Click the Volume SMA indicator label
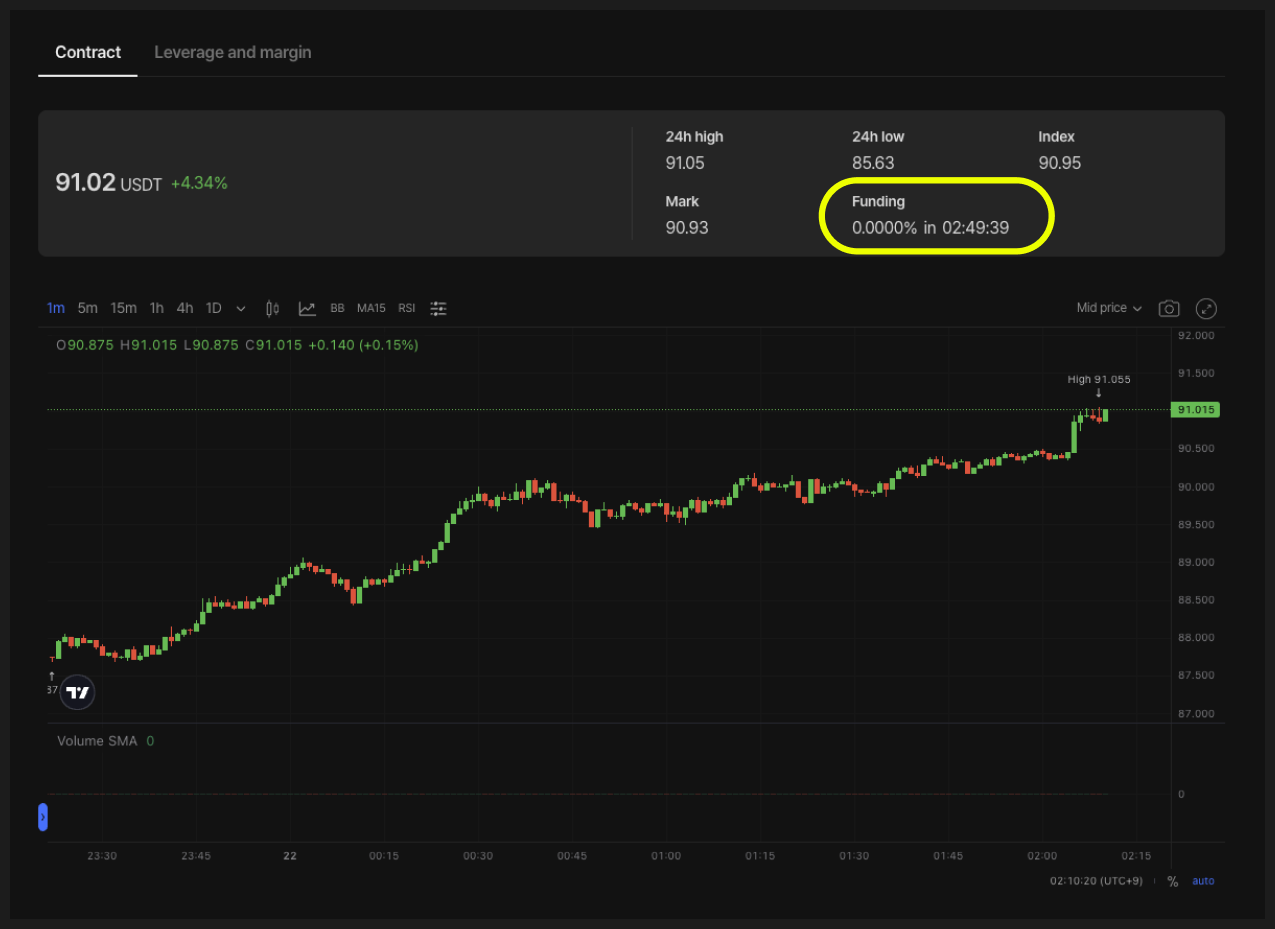1275x929 pixels. (x=98, y=741)
